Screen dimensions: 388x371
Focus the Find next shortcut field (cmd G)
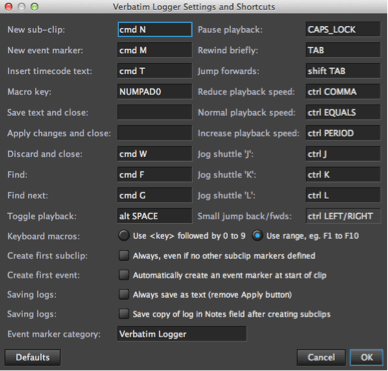155,195
